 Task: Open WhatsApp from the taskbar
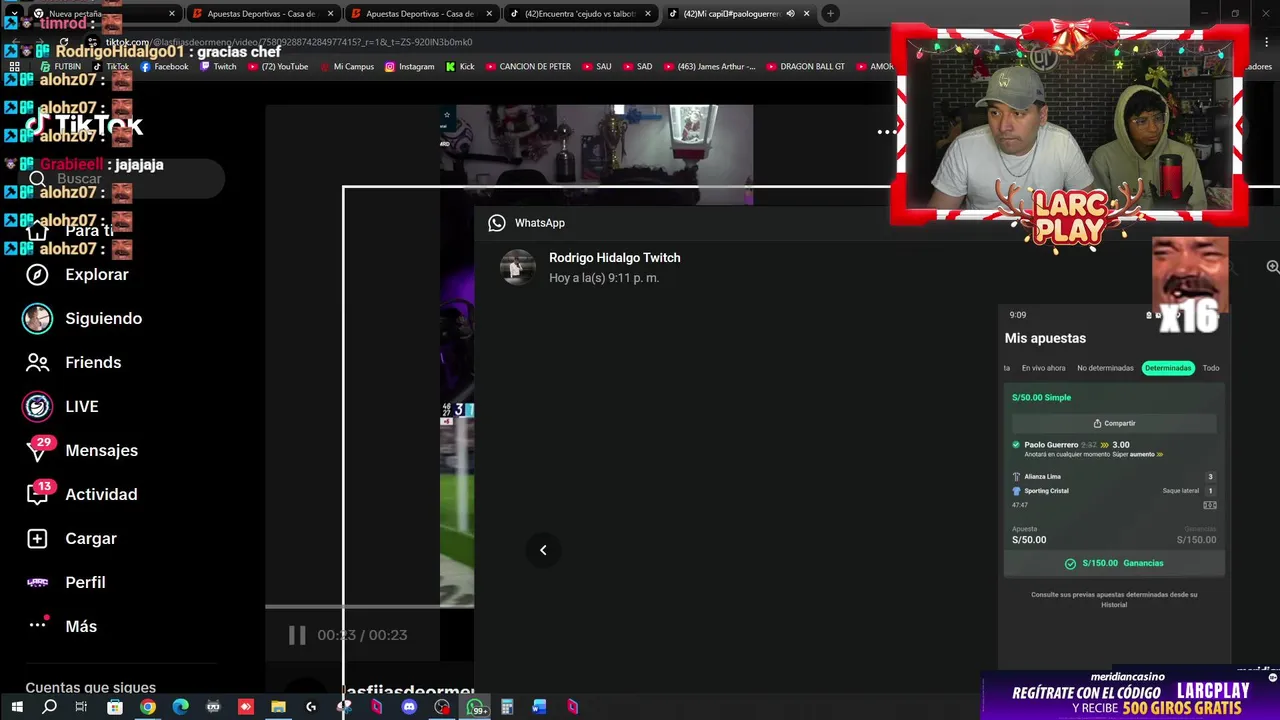475,707
